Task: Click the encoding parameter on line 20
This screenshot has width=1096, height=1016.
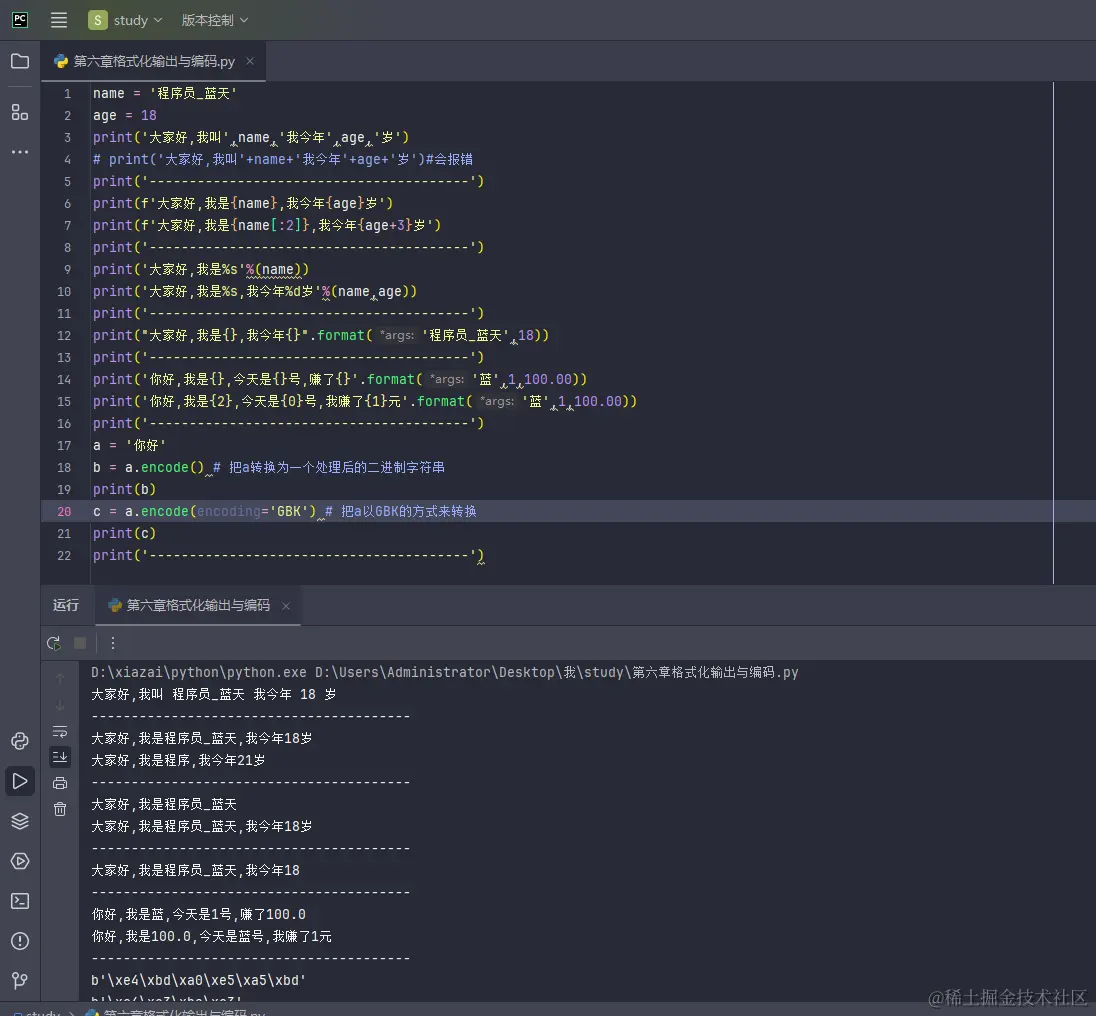Action: [x=229, y=511]
